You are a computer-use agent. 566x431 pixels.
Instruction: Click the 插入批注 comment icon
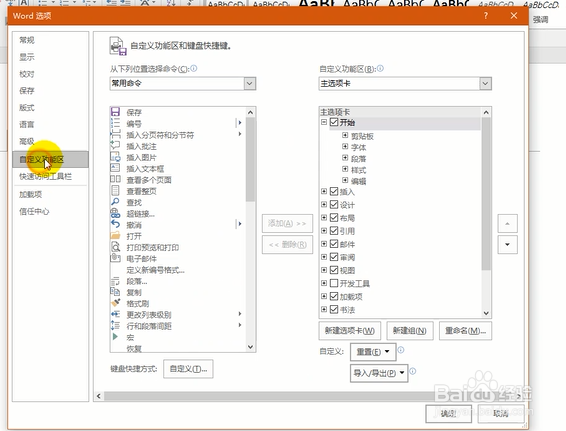[115, 145]
